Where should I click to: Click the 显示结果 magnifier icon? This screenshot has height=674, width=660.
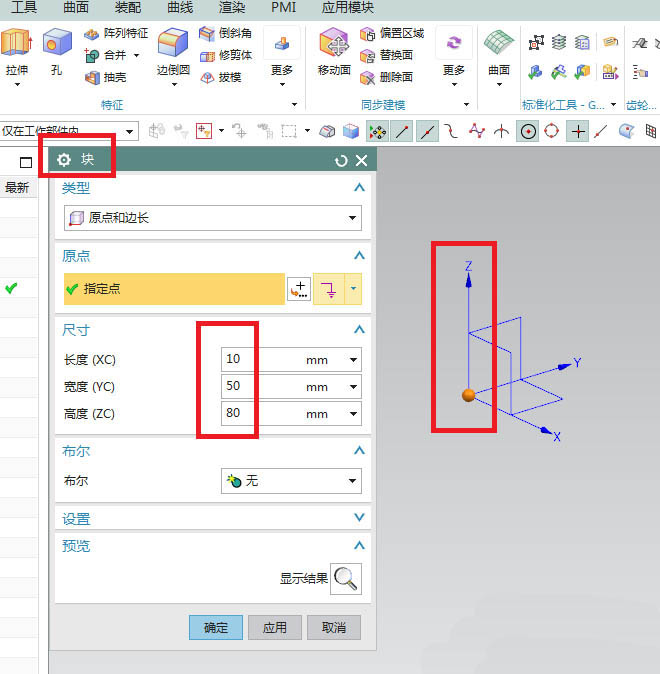tap(346, 579)
